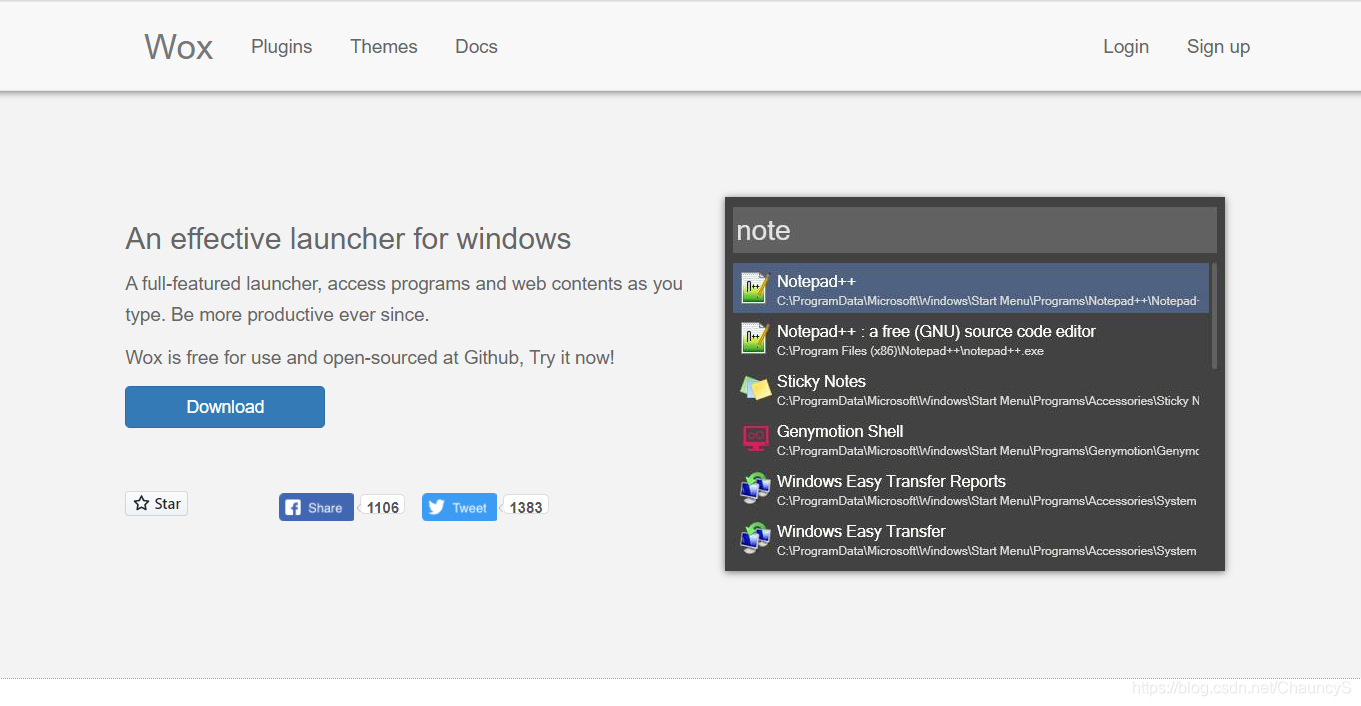Click the star icon in Star button
This screenshot has width=1361, height=706.
(141, 504)
